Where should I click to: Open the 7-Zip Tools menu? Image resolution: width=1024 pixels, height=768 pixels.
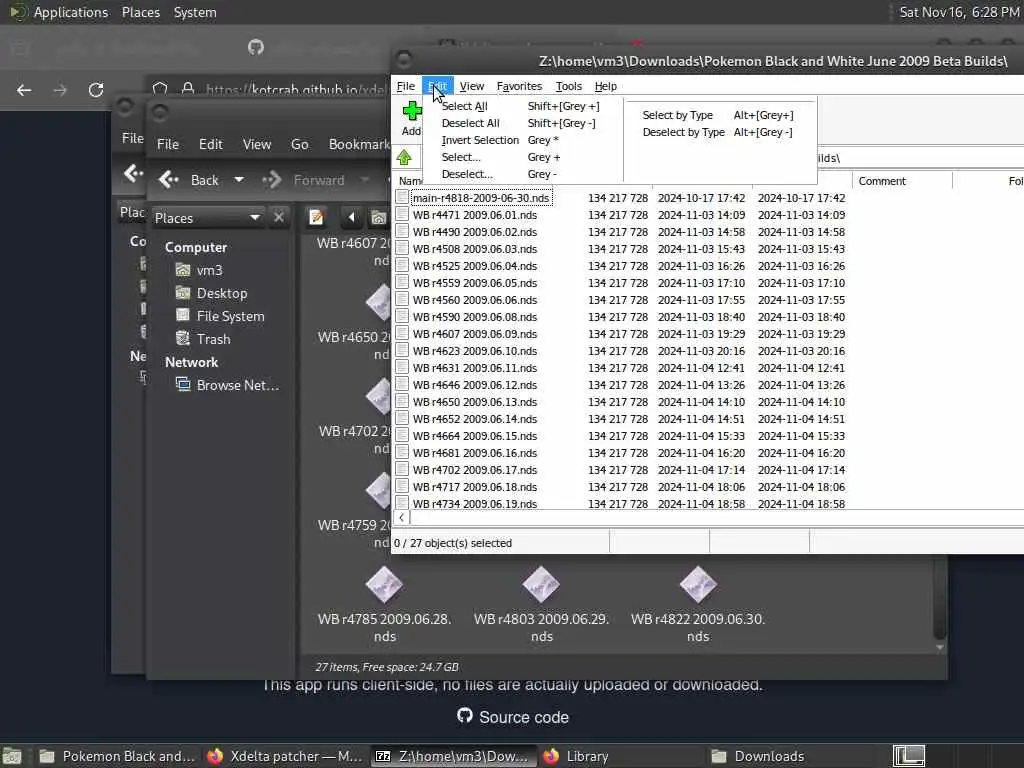pos(568,86)
